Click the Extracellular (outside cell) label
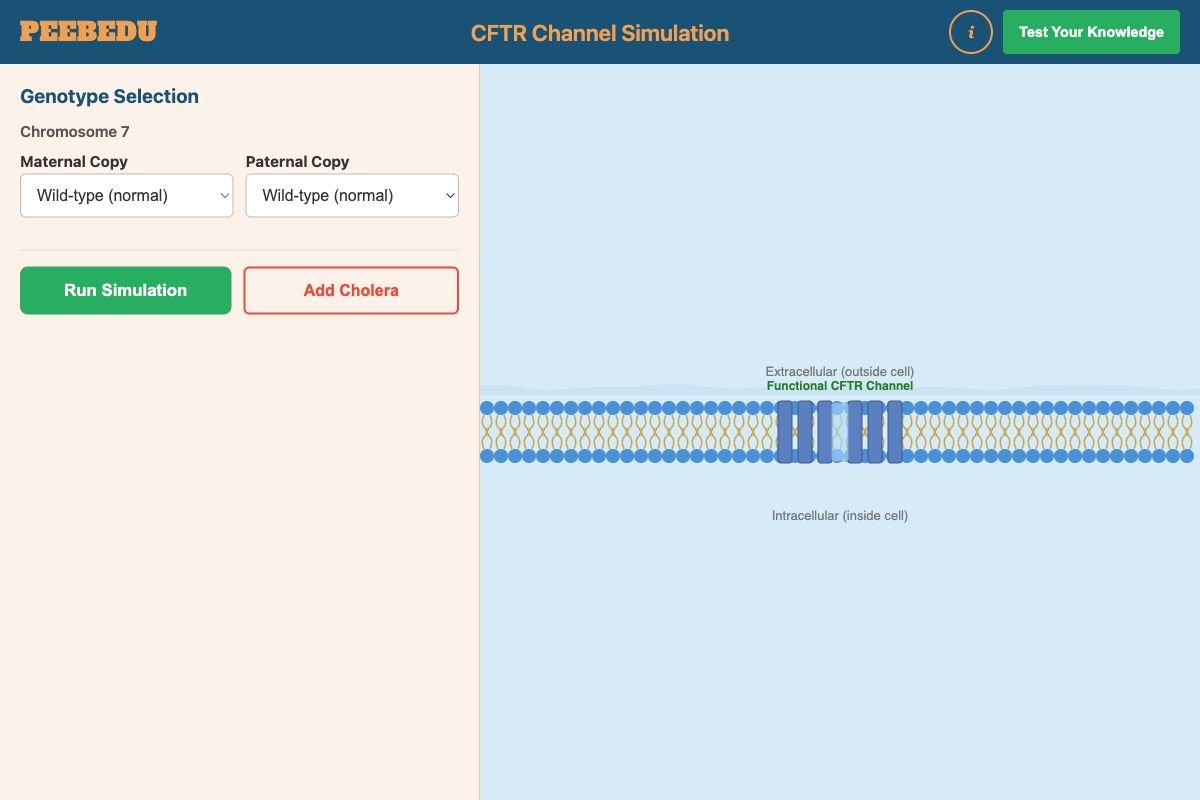The height and width of the screenshot is (800, 1200). click(x=840, y=371)
